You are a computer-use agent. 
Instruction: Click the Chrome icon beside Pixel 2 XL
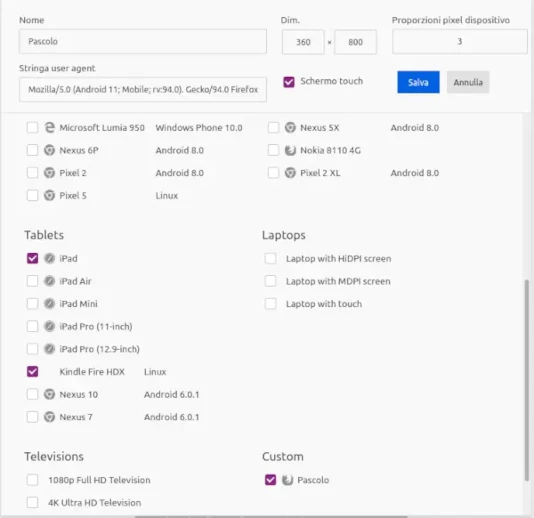[x=290, y=173]
